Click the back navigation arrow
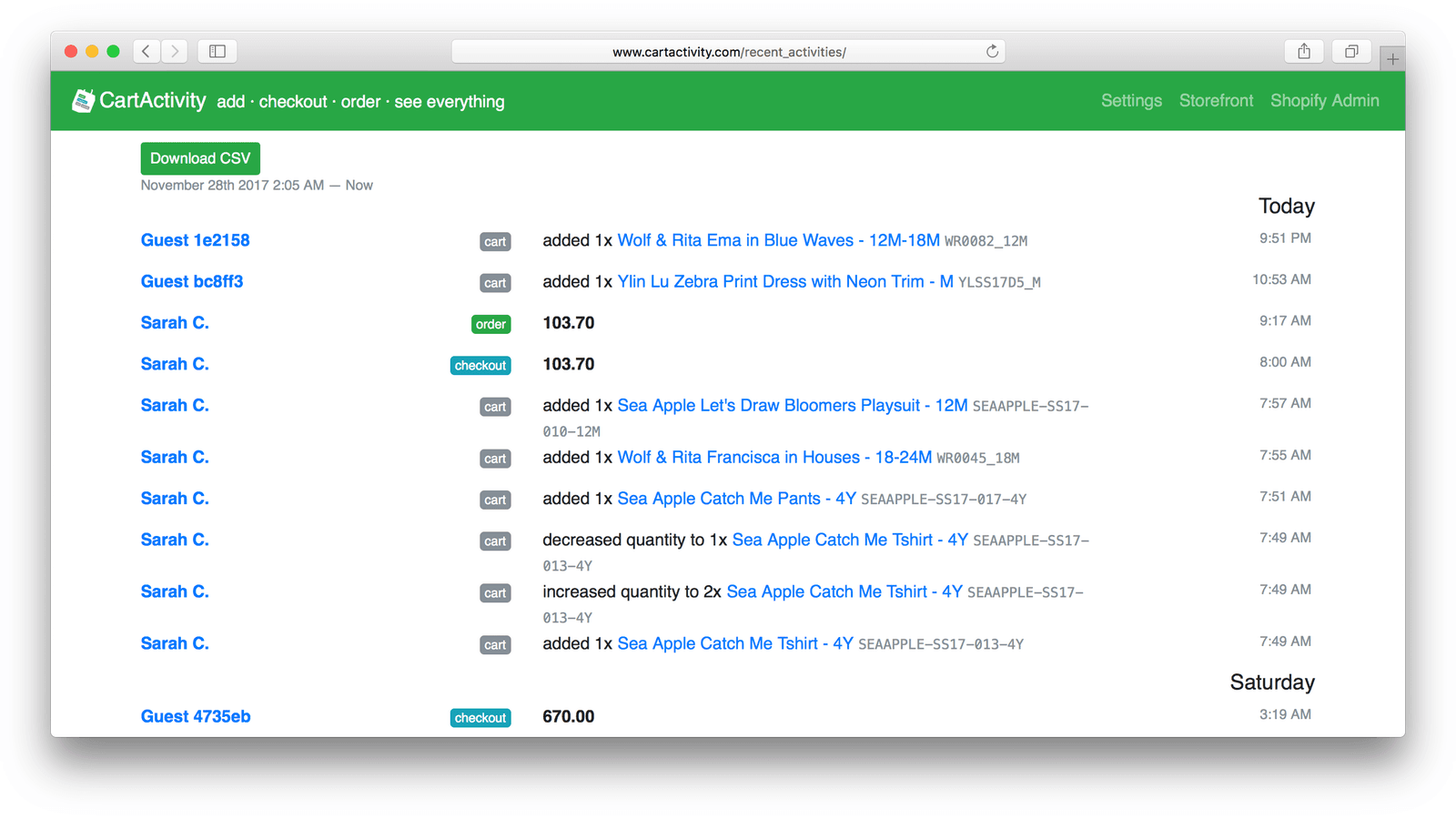The height and width of the screenshot is (819, 1456). 147,52
